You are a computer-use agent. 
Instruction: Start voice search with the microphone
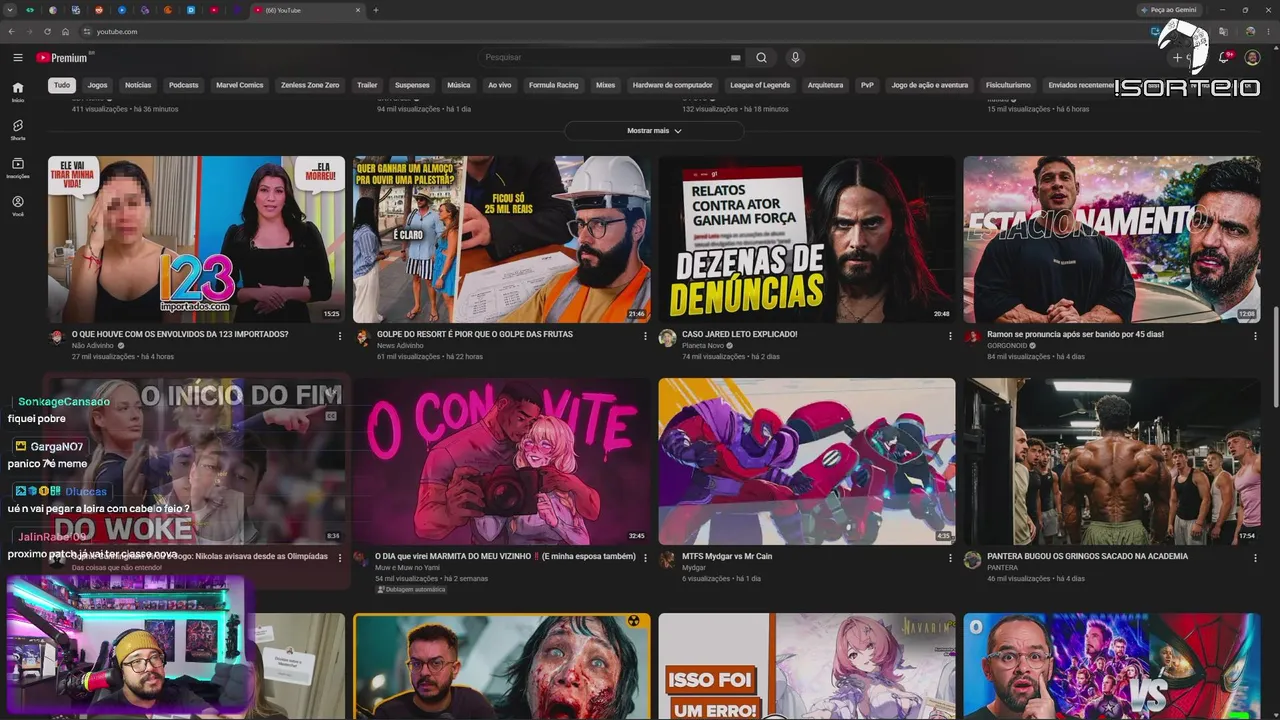pyautogui.click(x=795, y=58)
